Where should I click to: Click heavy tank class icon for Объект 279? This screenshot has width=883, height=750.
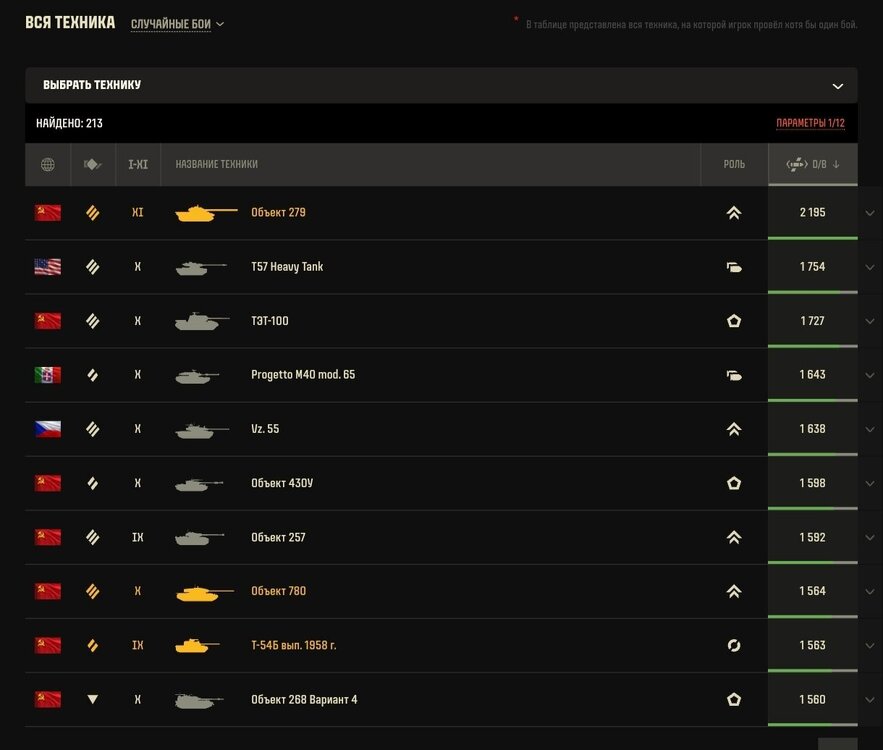click(x=93, y=213)
